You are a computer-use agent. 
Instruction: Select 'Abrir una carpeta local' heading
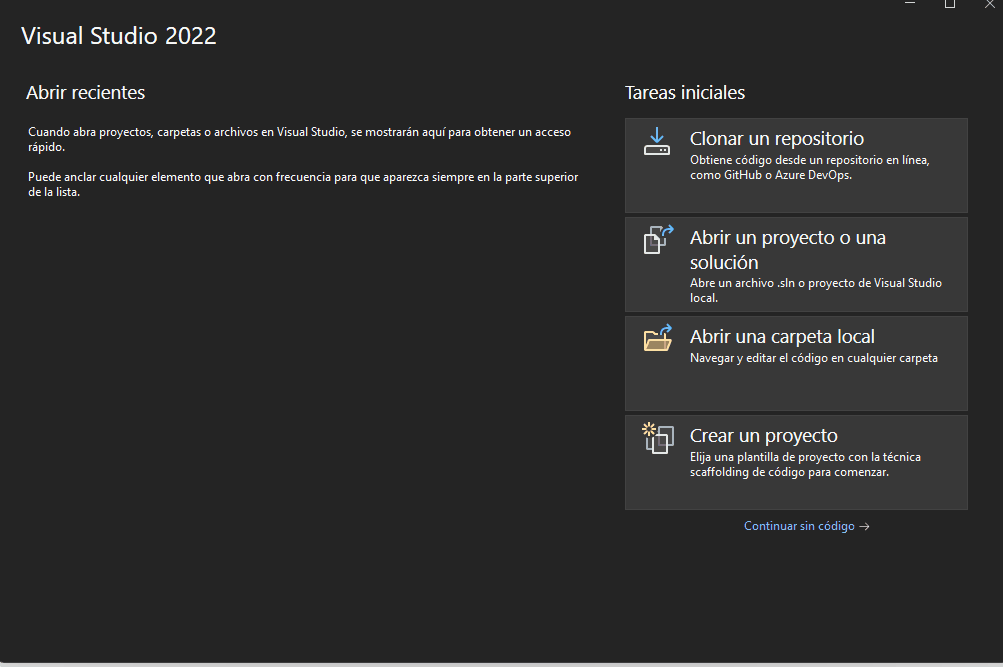782,336
